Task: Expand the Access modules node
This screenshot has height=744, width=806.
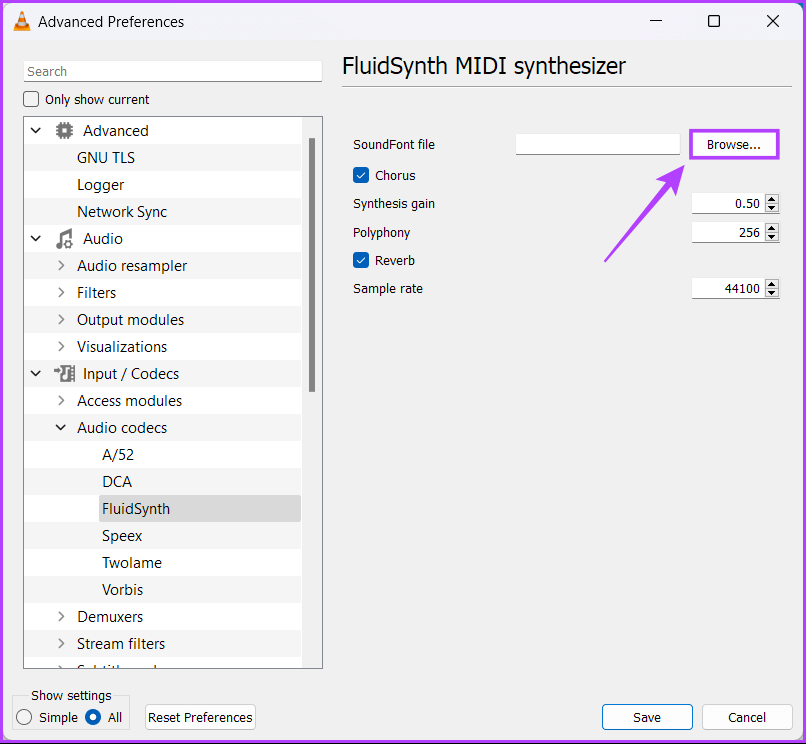Action: pos(61,401)
